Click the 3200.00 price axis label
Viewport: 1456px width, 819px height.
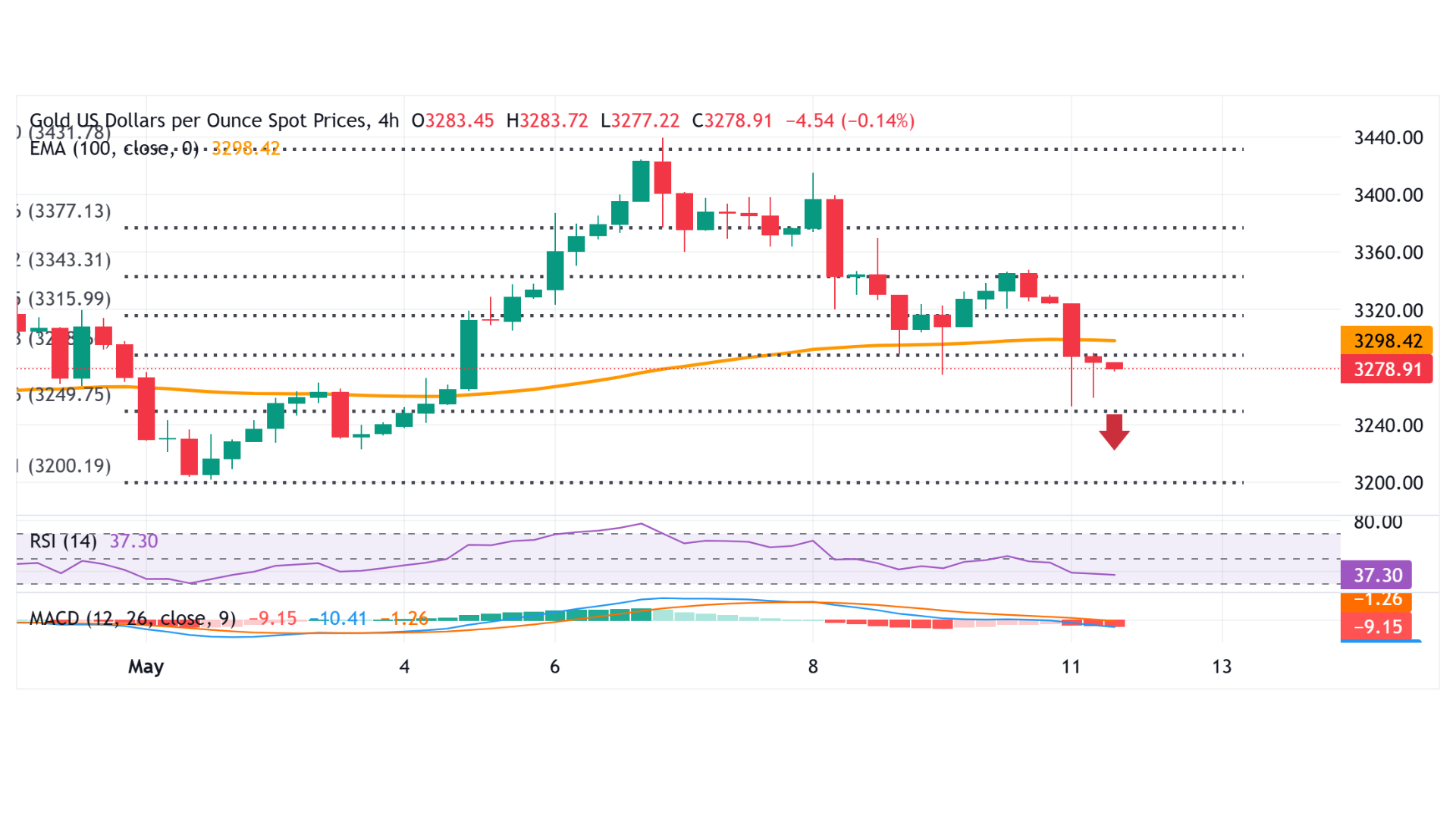[1389, 483]
